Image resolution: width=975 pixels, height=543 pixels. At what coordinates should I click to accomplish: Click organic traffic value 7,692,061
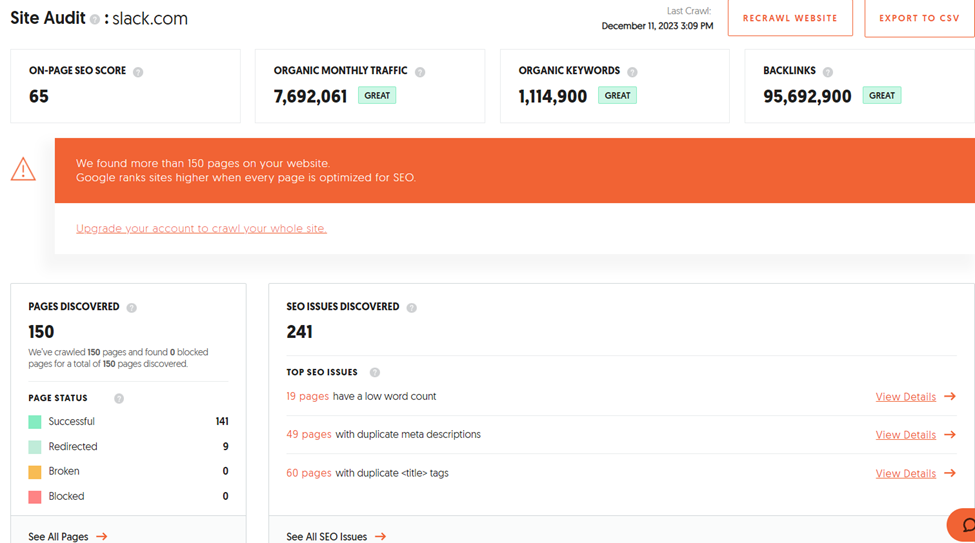[310, 96]
